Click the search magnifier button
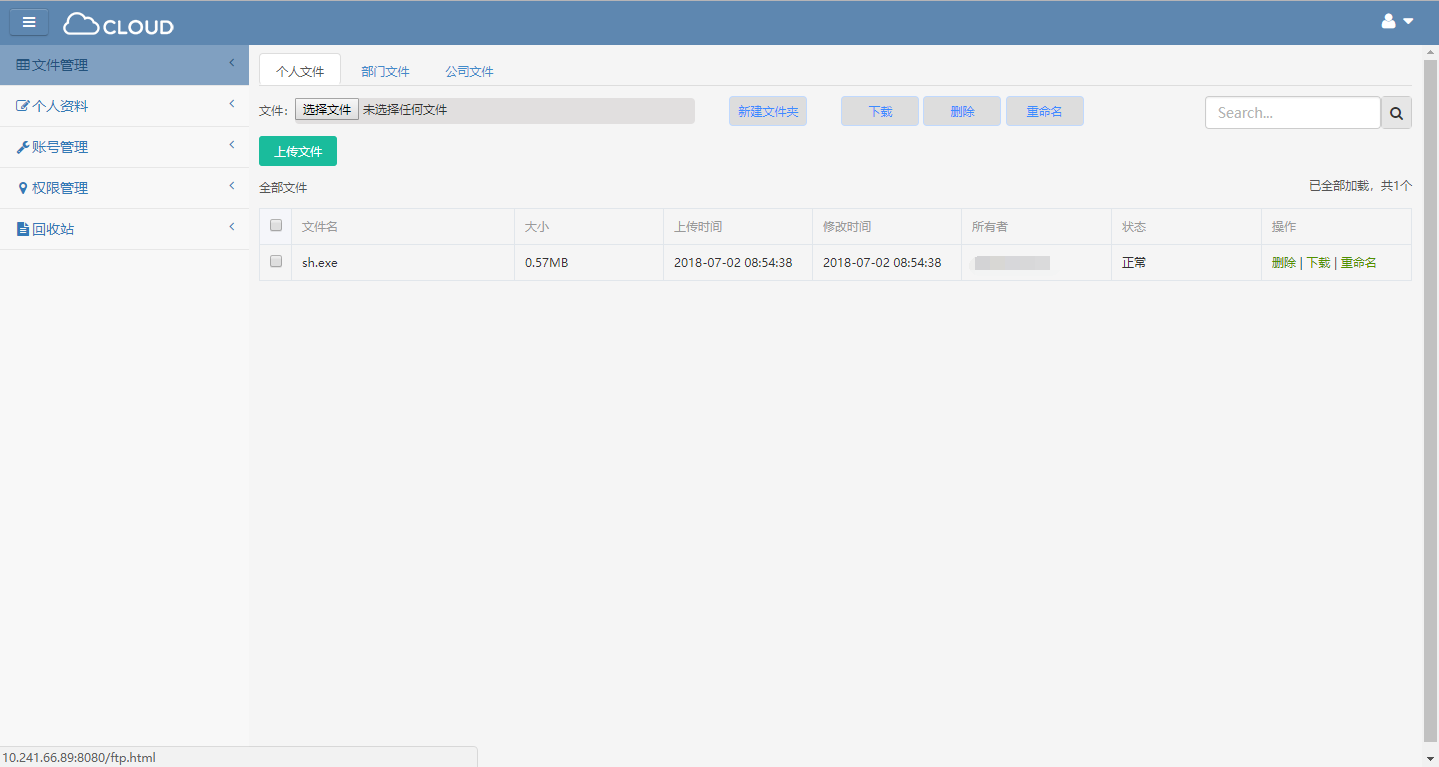 point(1396,113)
